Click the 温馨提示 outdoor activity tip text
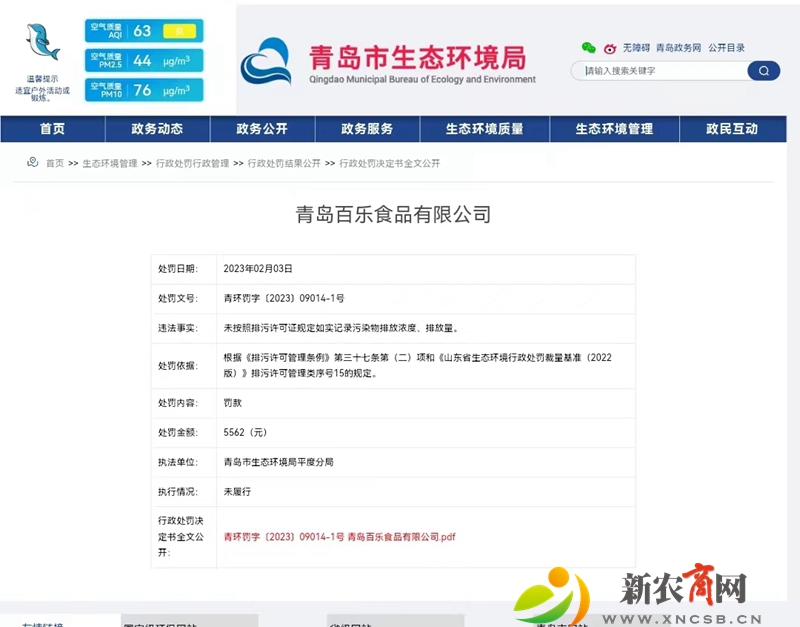The height and width of the screenshot is (627, 800). click(42, 88)
